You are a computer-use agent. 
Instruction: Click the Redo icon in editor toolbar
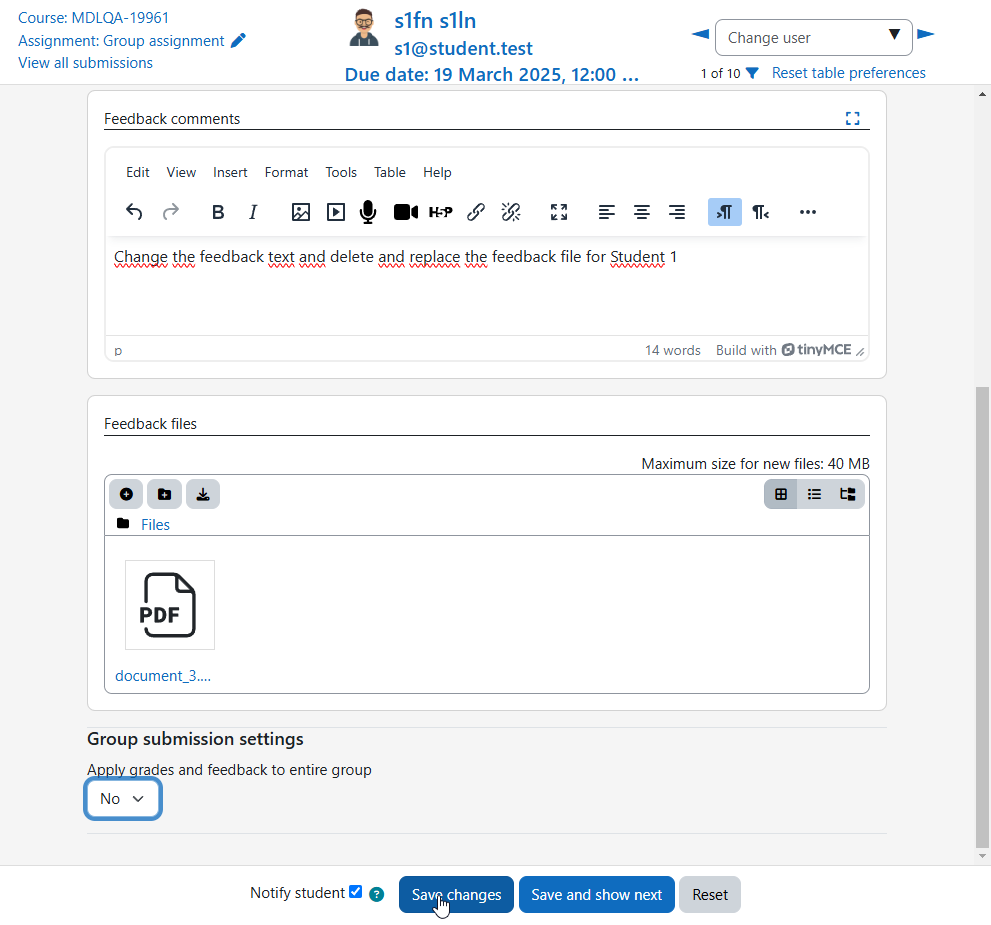(x=171, y=212)
